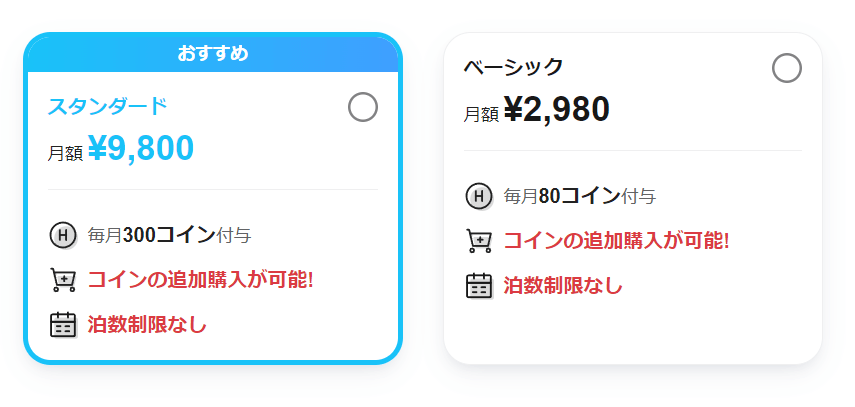
Task: Click the shopping cart icon in ベーシック plan
Action: click(x=479, y=241)
